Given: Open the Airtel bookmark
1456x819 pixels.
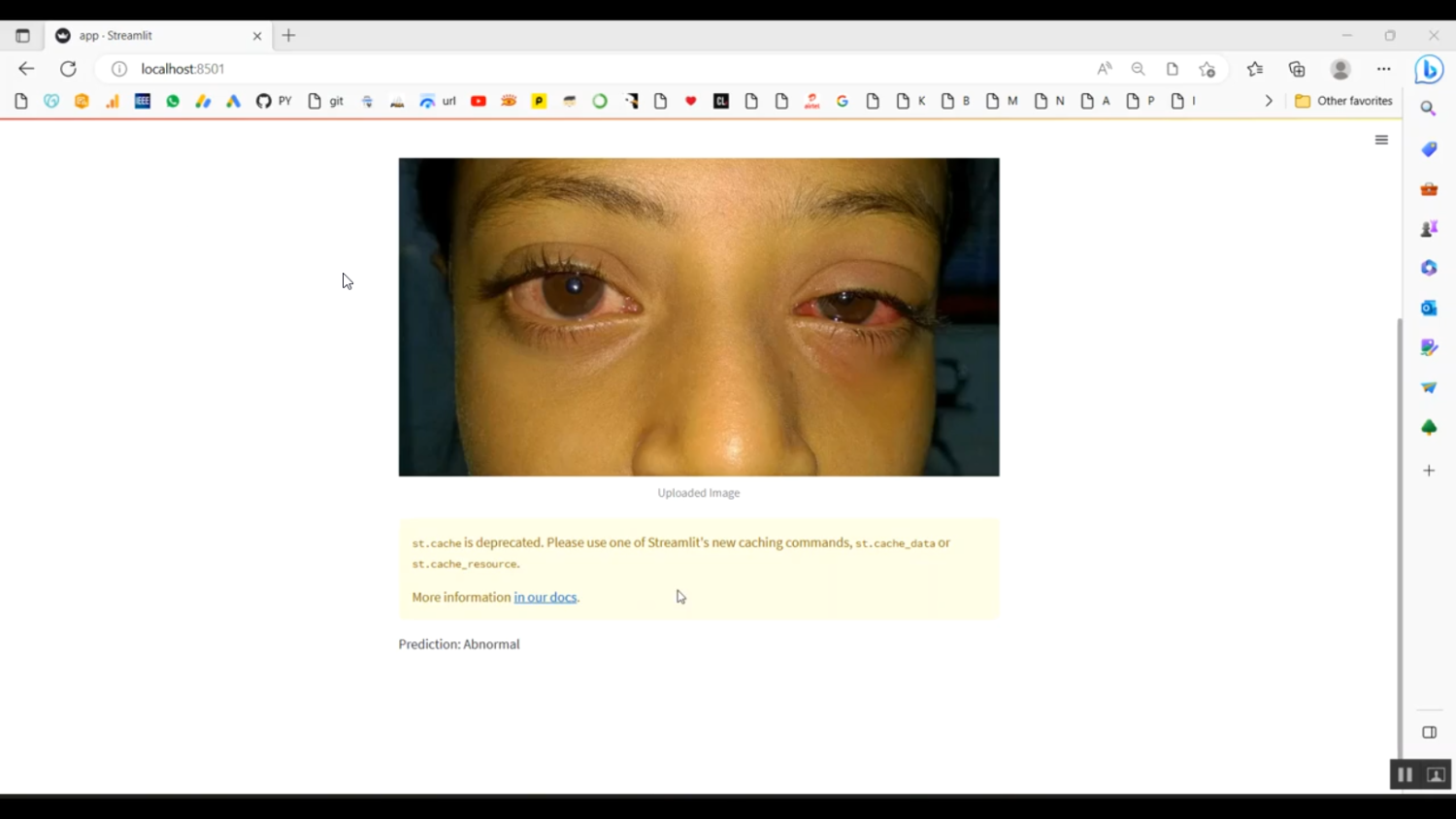Looking at the screenshot, I should tap(812, 101).
